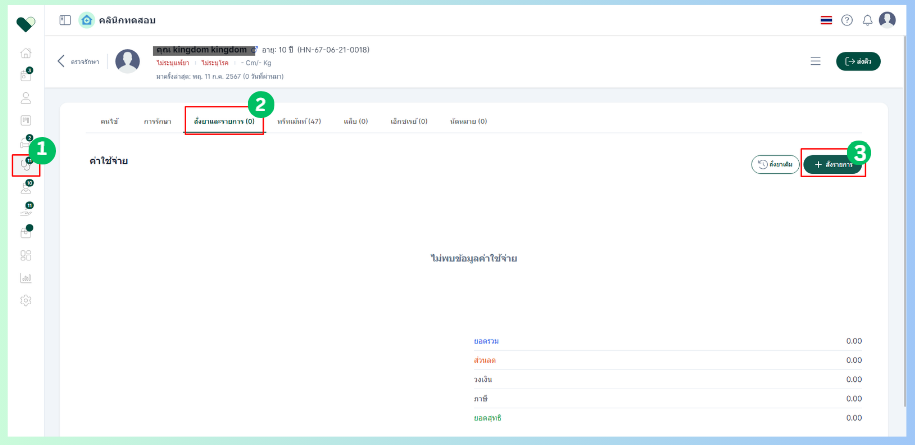Open the box inventory sidebar icon

pos(26,232)
